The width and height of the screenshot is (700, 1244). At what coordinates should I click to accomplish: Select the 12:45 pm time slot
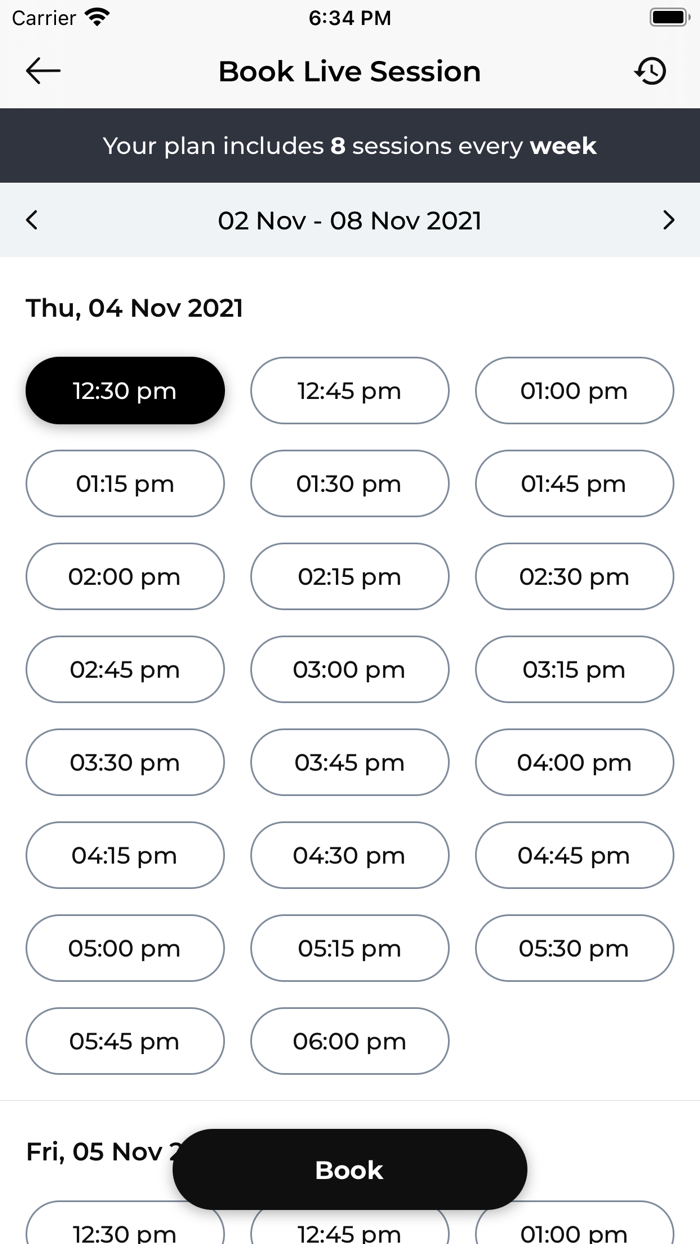click(x=349, y=390)
